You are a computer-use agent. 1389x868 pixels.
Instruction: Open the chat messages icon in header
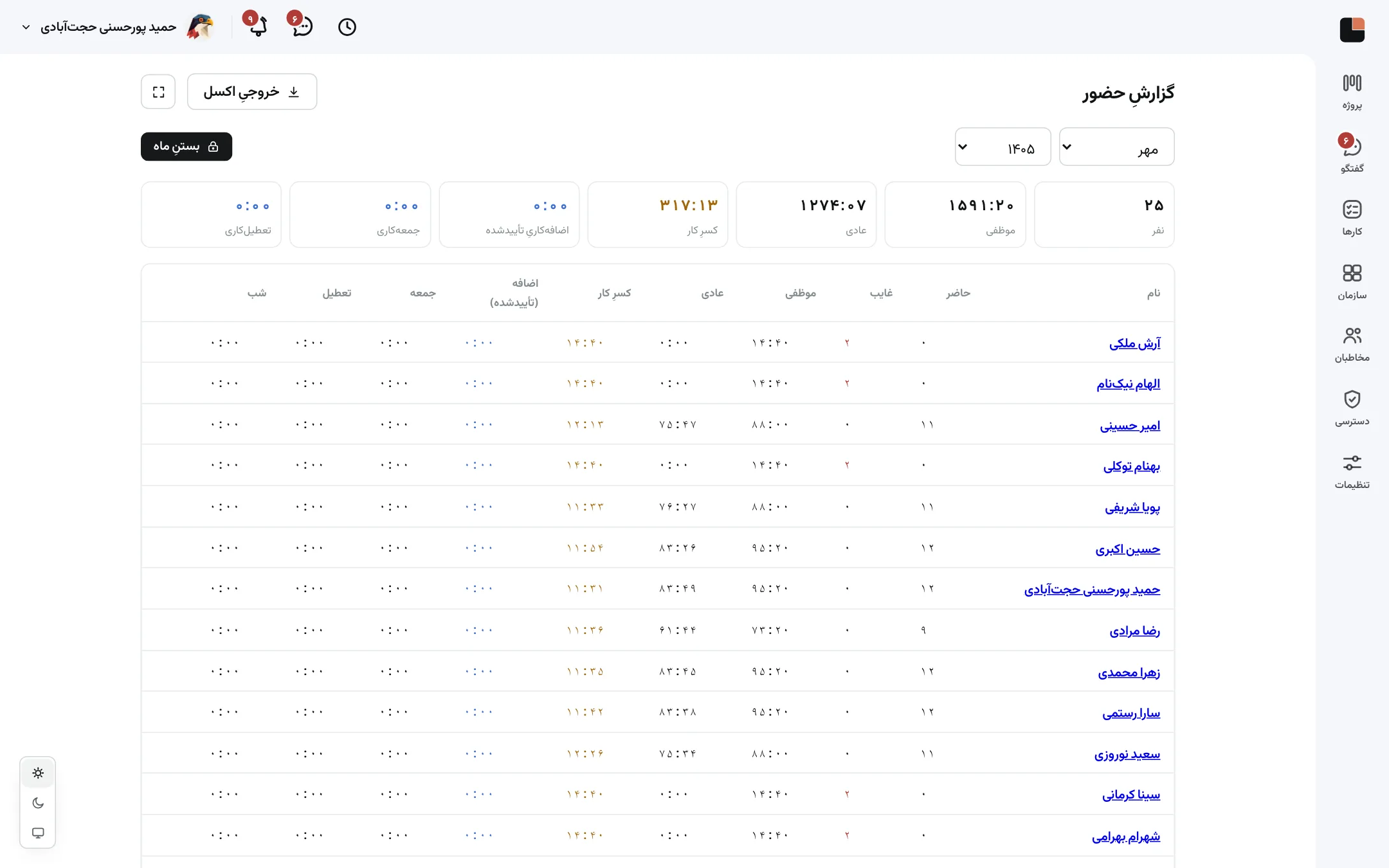tap(302, 26)
